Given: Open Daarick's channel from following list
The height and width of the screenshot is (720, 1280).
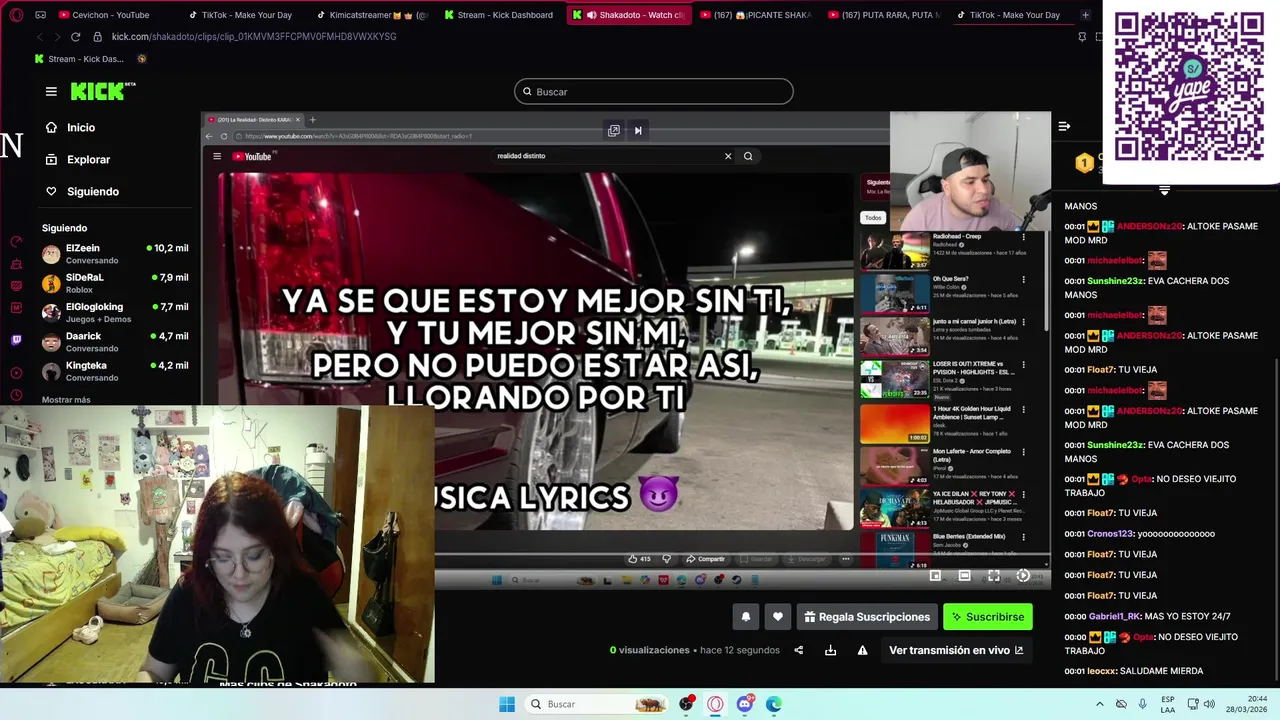Looking at the screenshot, I should coord(115,342).
